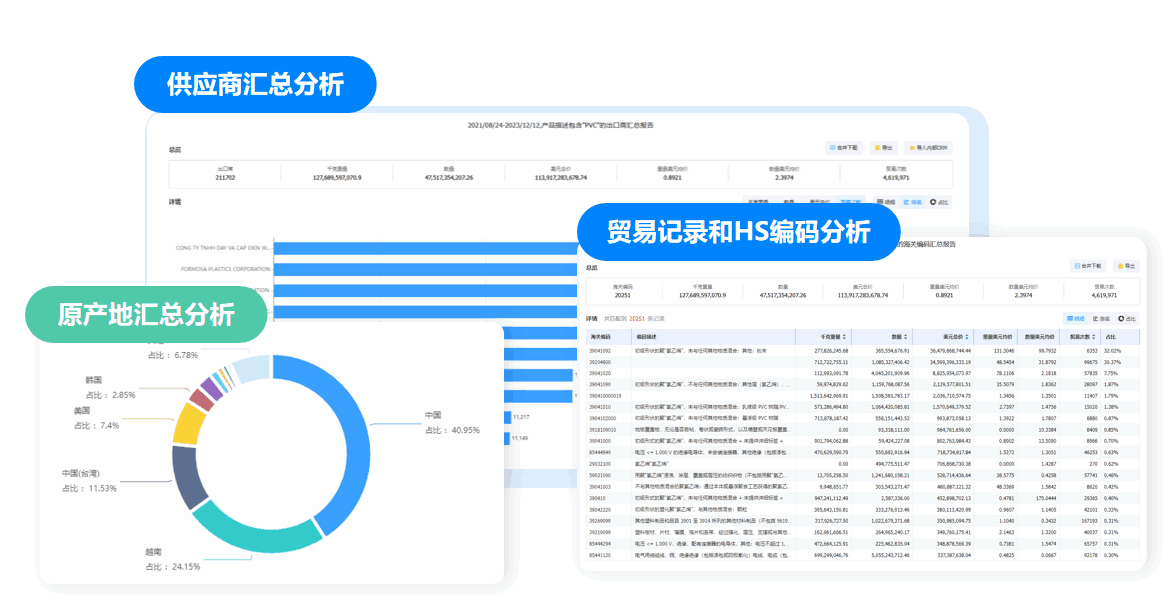Switch to the 数量 metric tab
Image resolution: width=1175 pixels, height=605 pixels.
coord(788,200)
